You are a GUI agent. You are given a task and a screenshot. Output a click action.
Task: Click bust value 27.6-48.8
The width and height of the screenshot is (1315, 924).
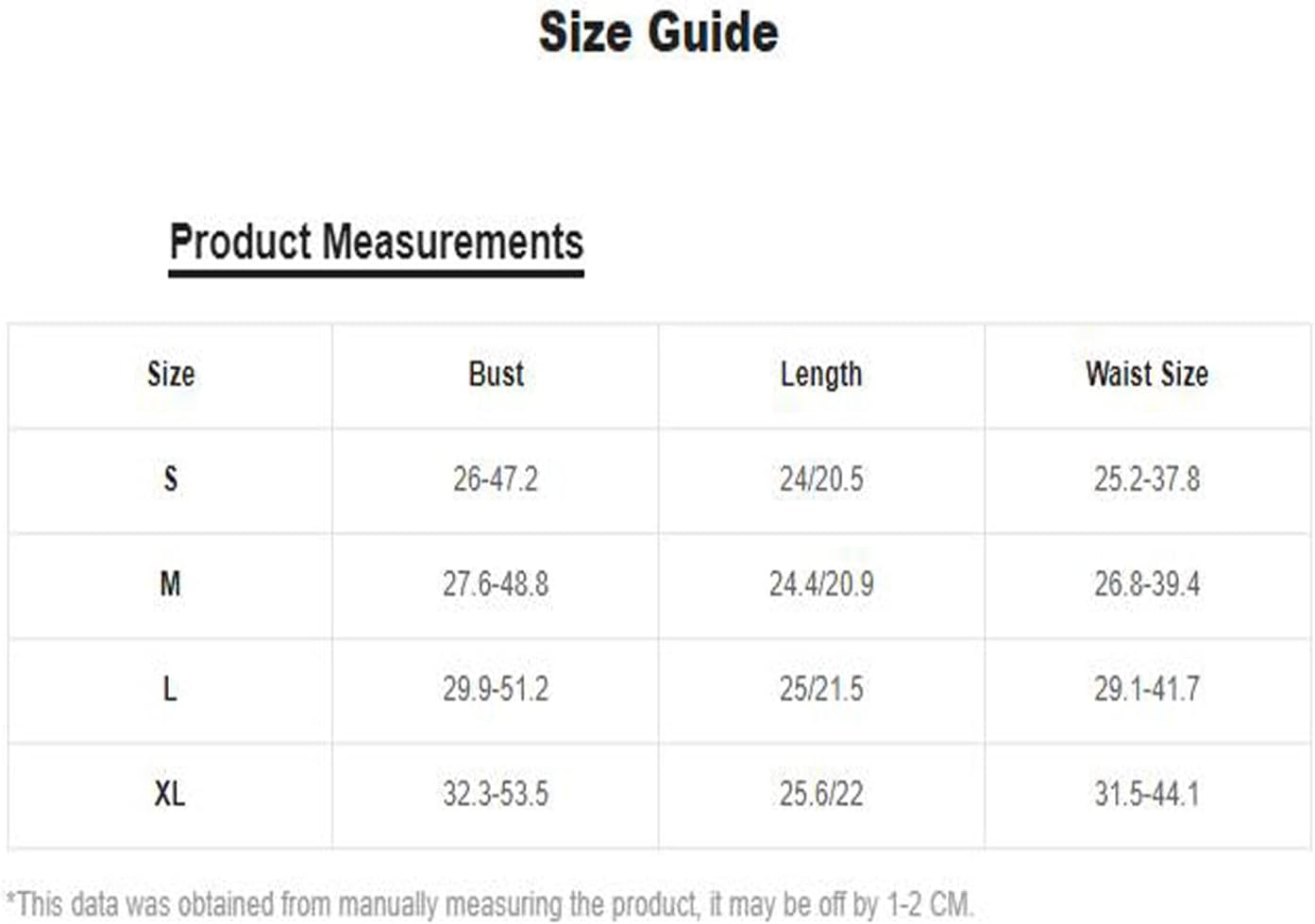click(x=496, y=584)
